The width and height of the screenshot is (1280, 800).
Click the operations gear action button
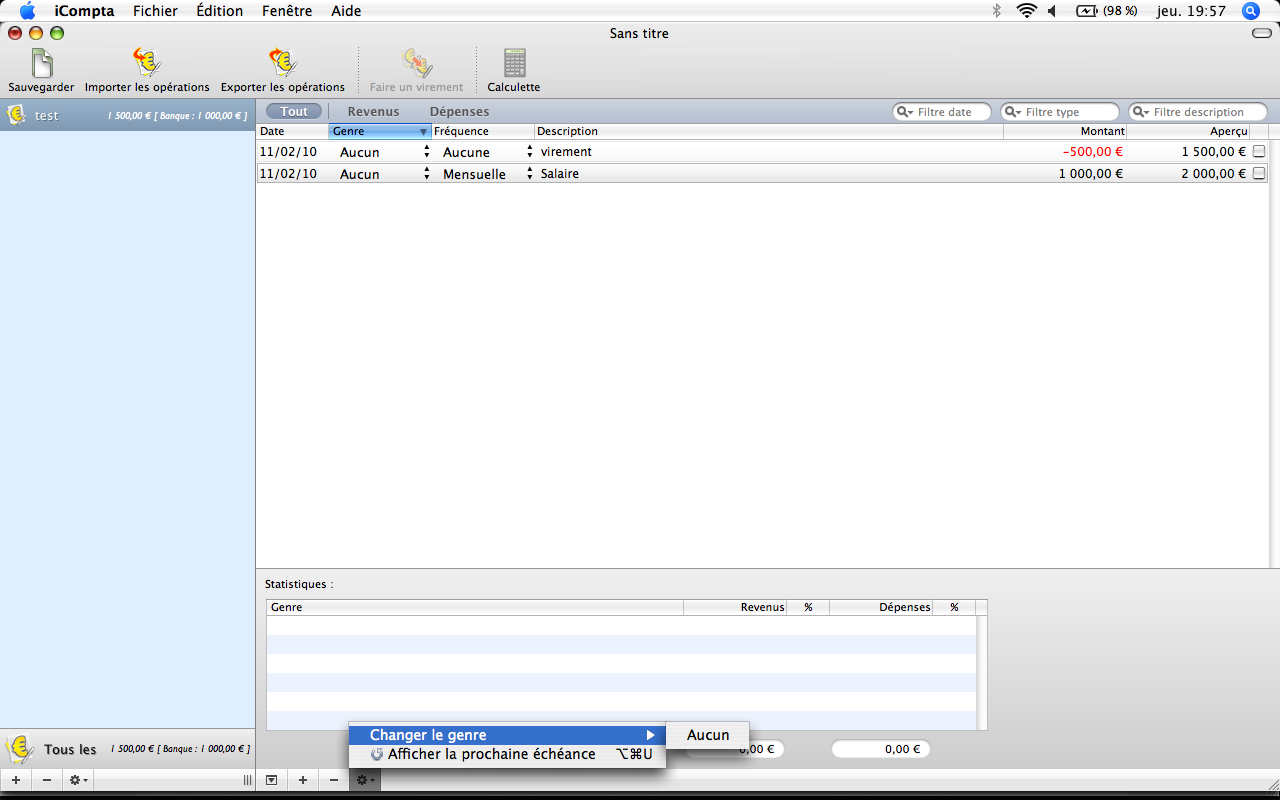[x=365, y=780]
